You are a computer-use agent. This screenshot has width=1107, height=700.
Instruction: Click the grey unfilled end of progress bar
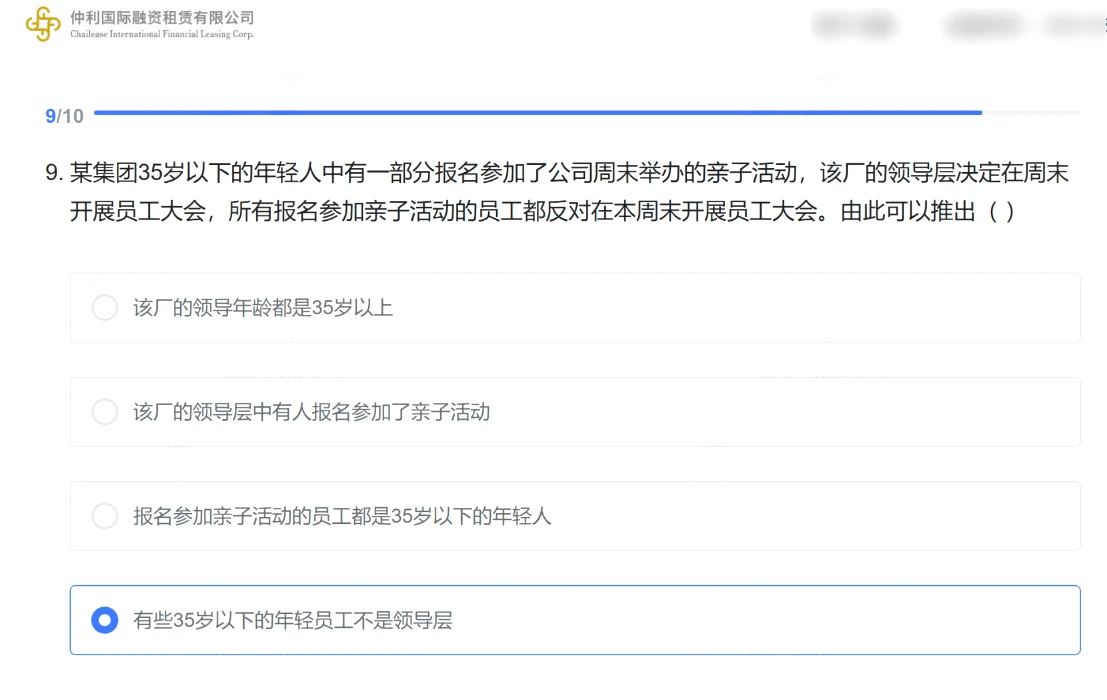[1031, 112]
